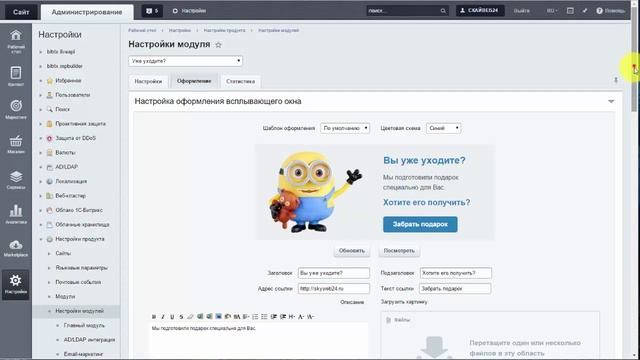Switch to the Оформление tab
Image resolution: width=640 pixels, height=360 pixels.
(194, 81)
